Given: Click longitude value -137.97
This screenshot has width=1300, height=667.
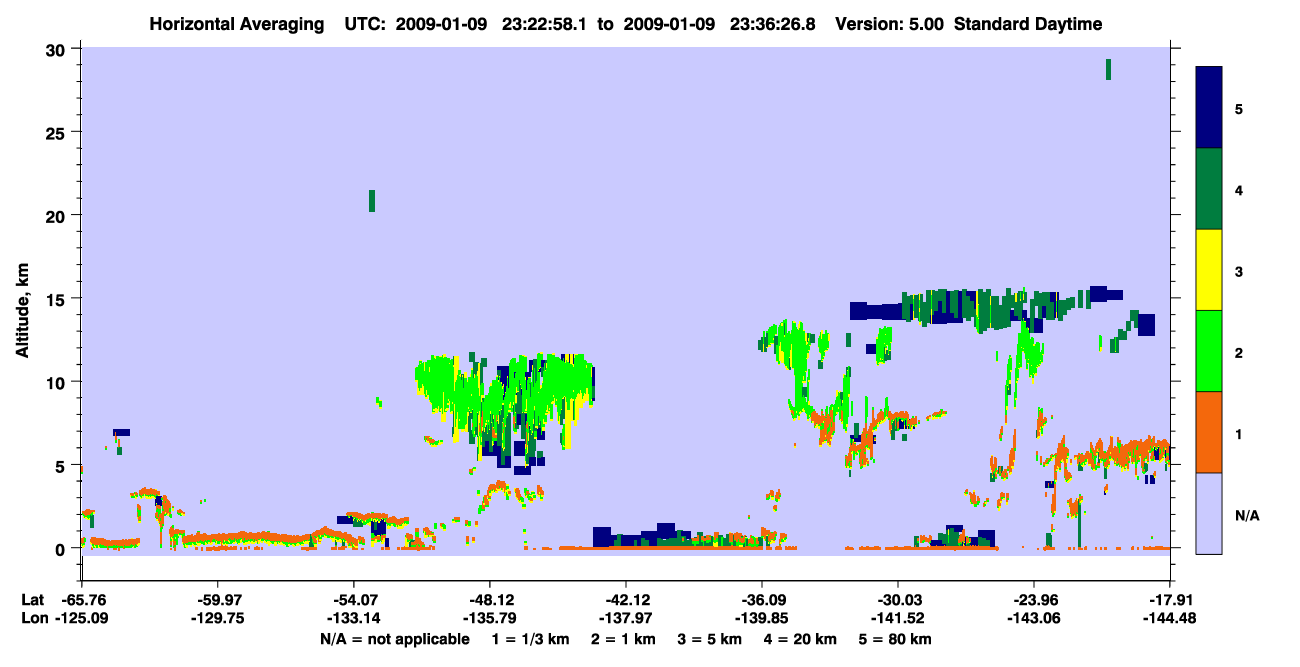Looking at the screenshot, I should pos(626,618).
